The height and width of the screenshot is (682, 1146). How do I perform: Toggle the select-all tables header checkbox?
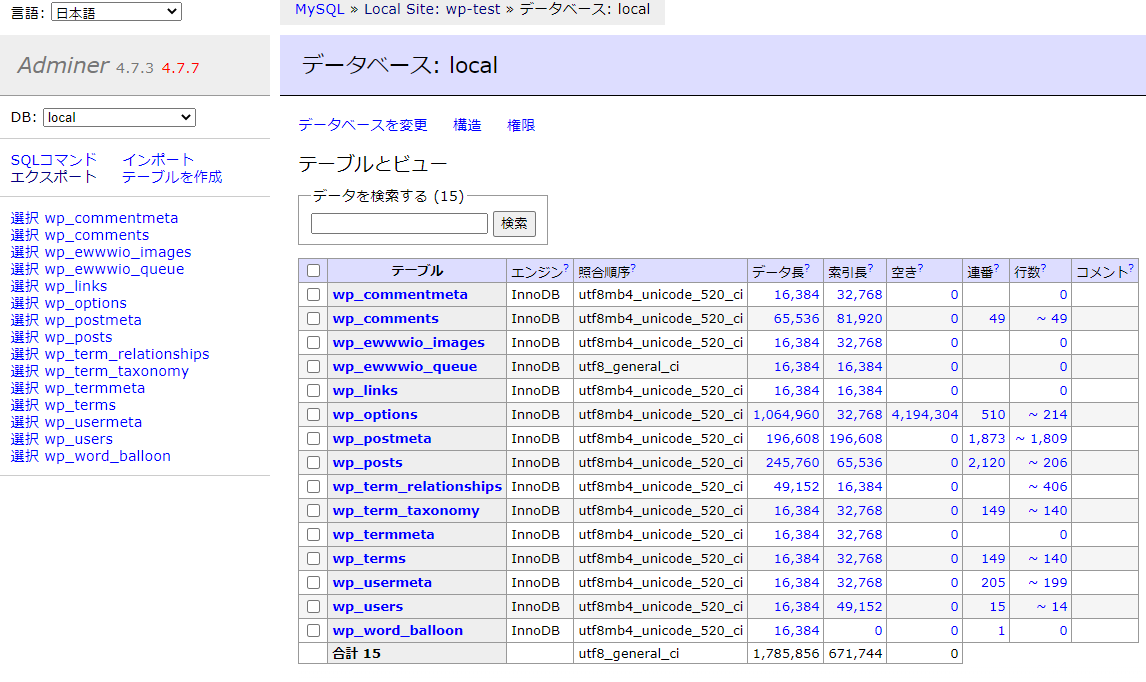click(314, 271)
